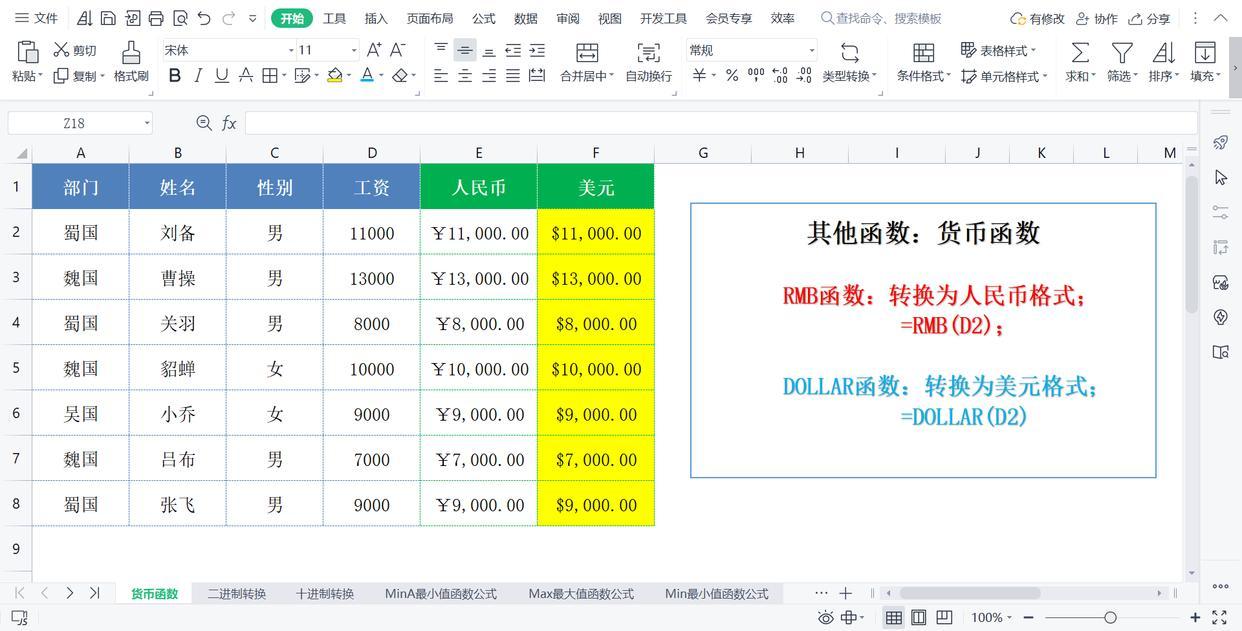Click the Print icon in quick access toolbar
This screenshot has width=1242, height=631.
156,18
